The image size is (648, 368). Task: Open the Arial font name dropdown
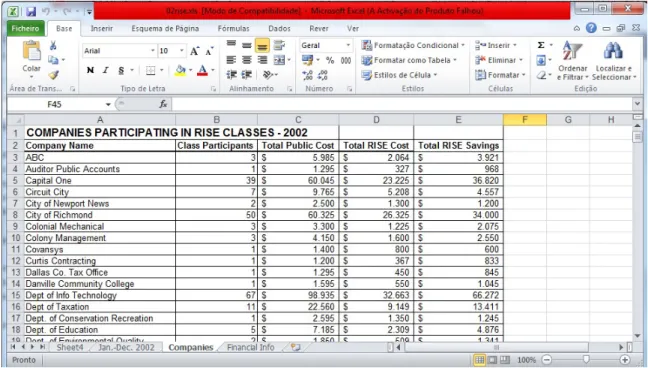click(152, 50)
